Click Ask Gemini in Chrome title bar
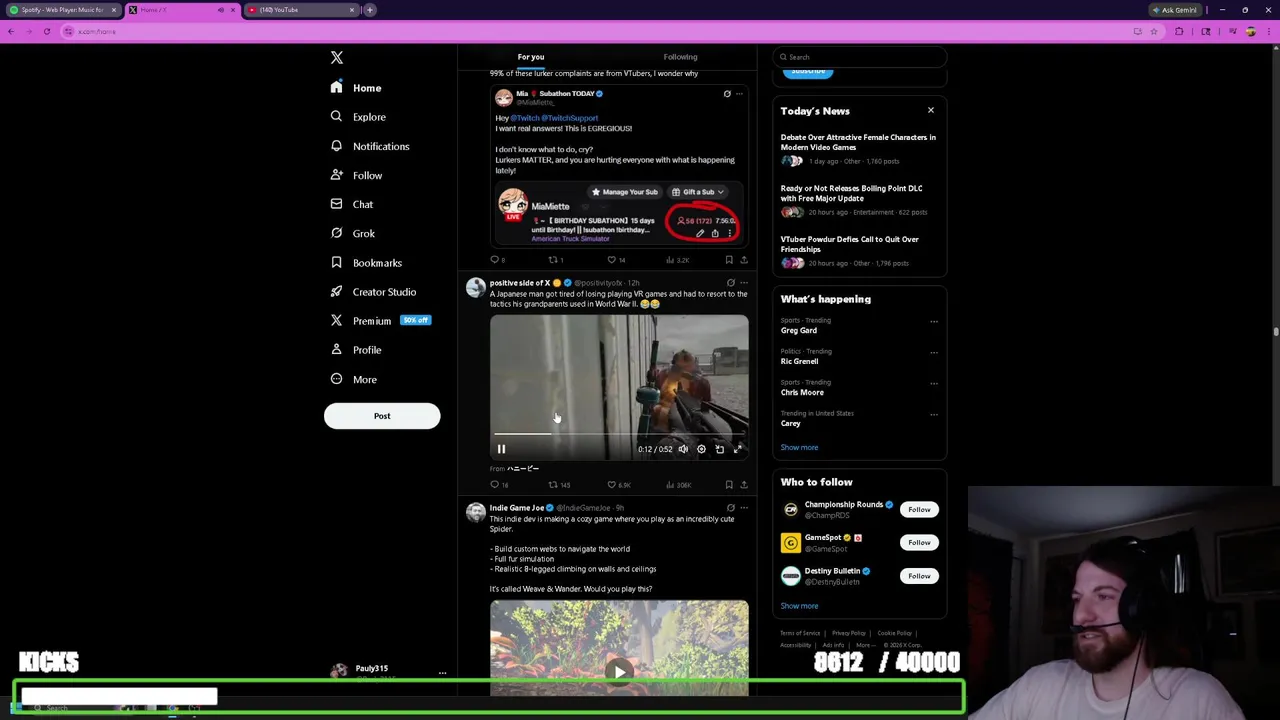The width and height of the screenshot is (1280, 720). 1175,10
